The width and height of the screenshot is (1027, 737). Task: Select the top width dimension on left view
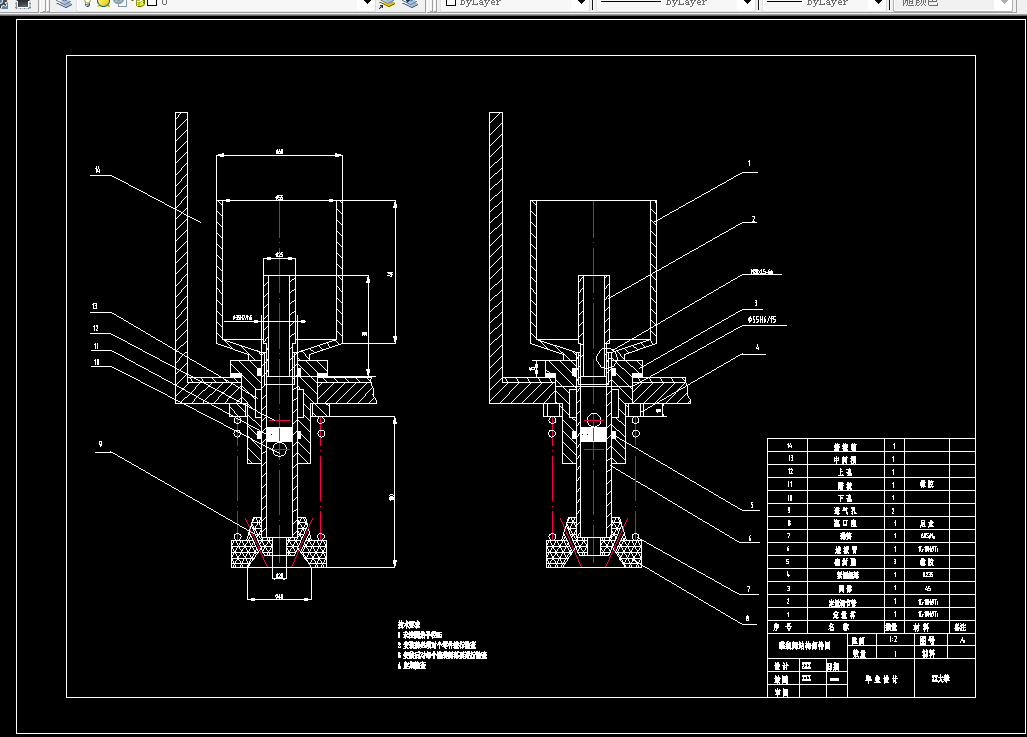point(280,152)
